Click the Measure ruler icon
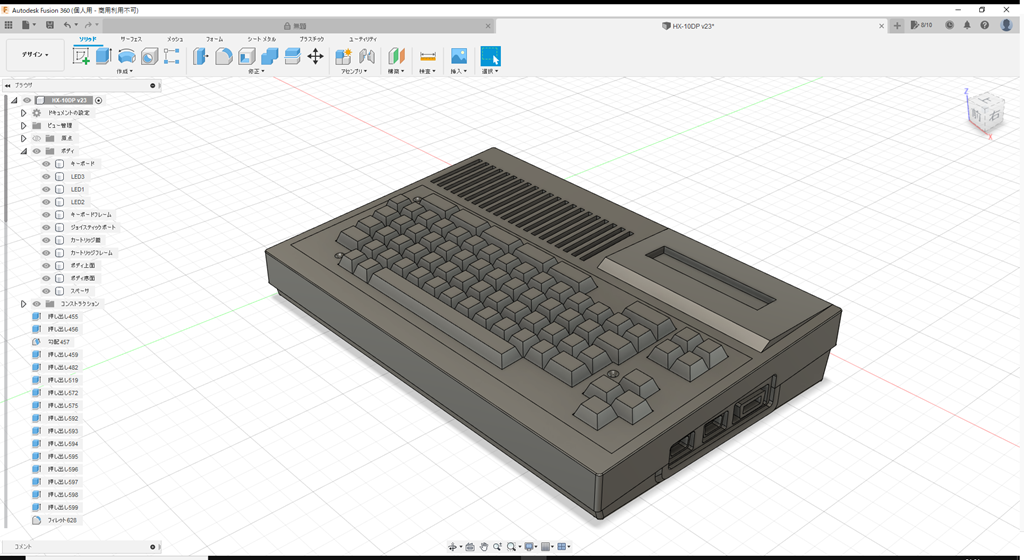The width and height of the screenshot is (1024, 560). coord(427,57)
